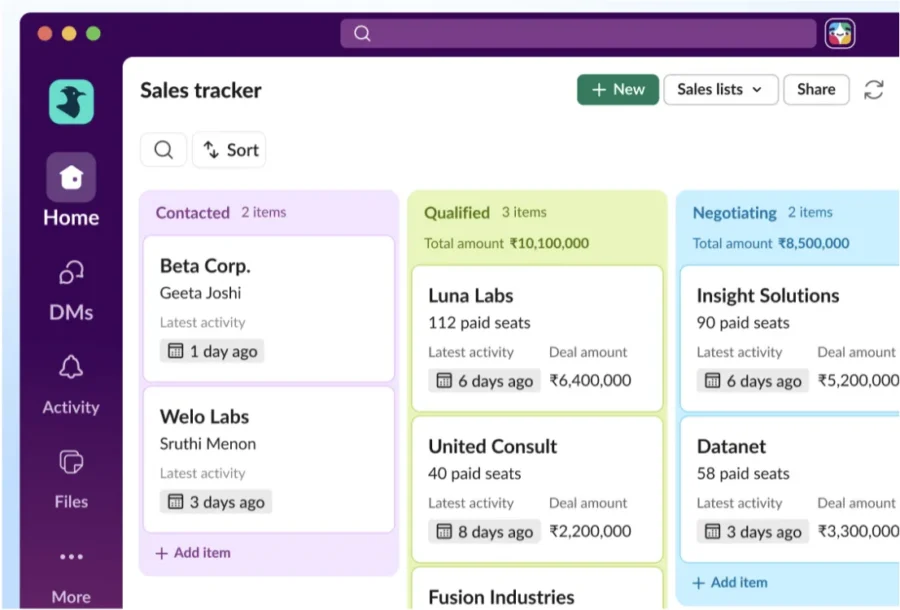The width and height of the screenshot is (900, 610).
Task: Click the calendar icon on Beta Corp. card
Action: [x=175, y=351]
